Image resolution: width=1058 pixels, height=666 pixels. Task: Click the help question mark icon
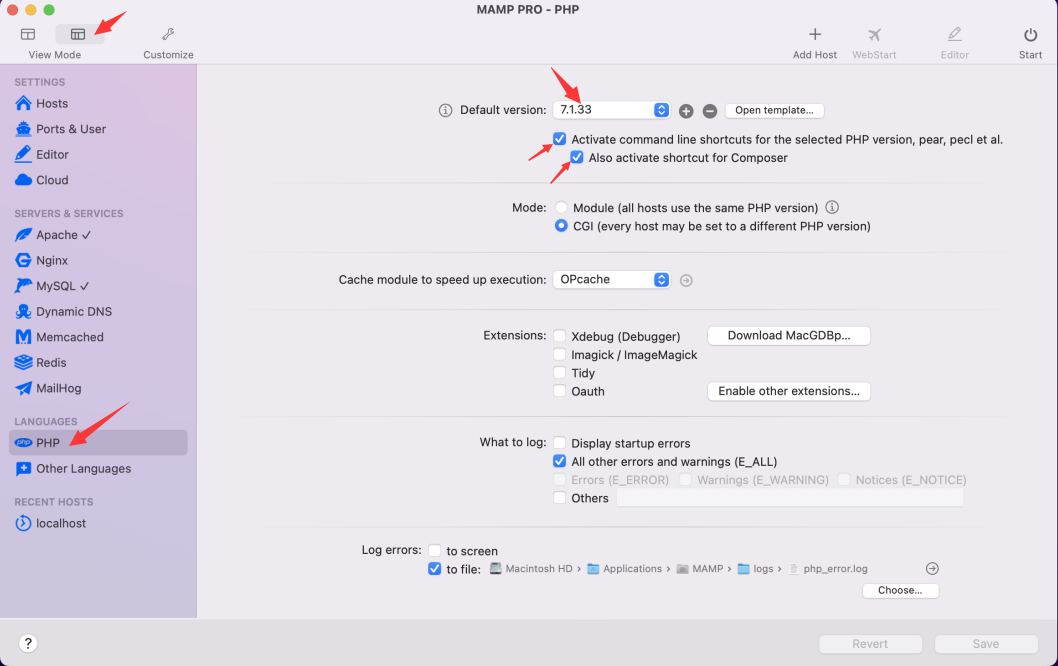tap(28, 643)
